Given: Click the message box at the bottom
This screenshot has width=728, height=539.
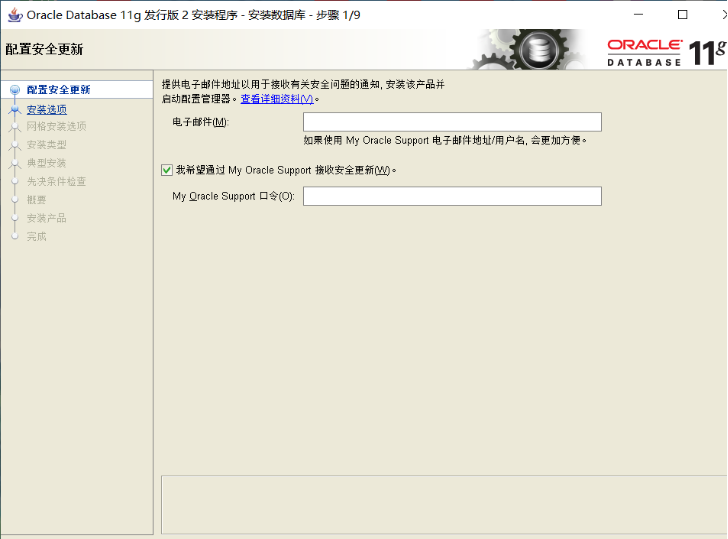Looking at the screenshot, I should [444, 505].
